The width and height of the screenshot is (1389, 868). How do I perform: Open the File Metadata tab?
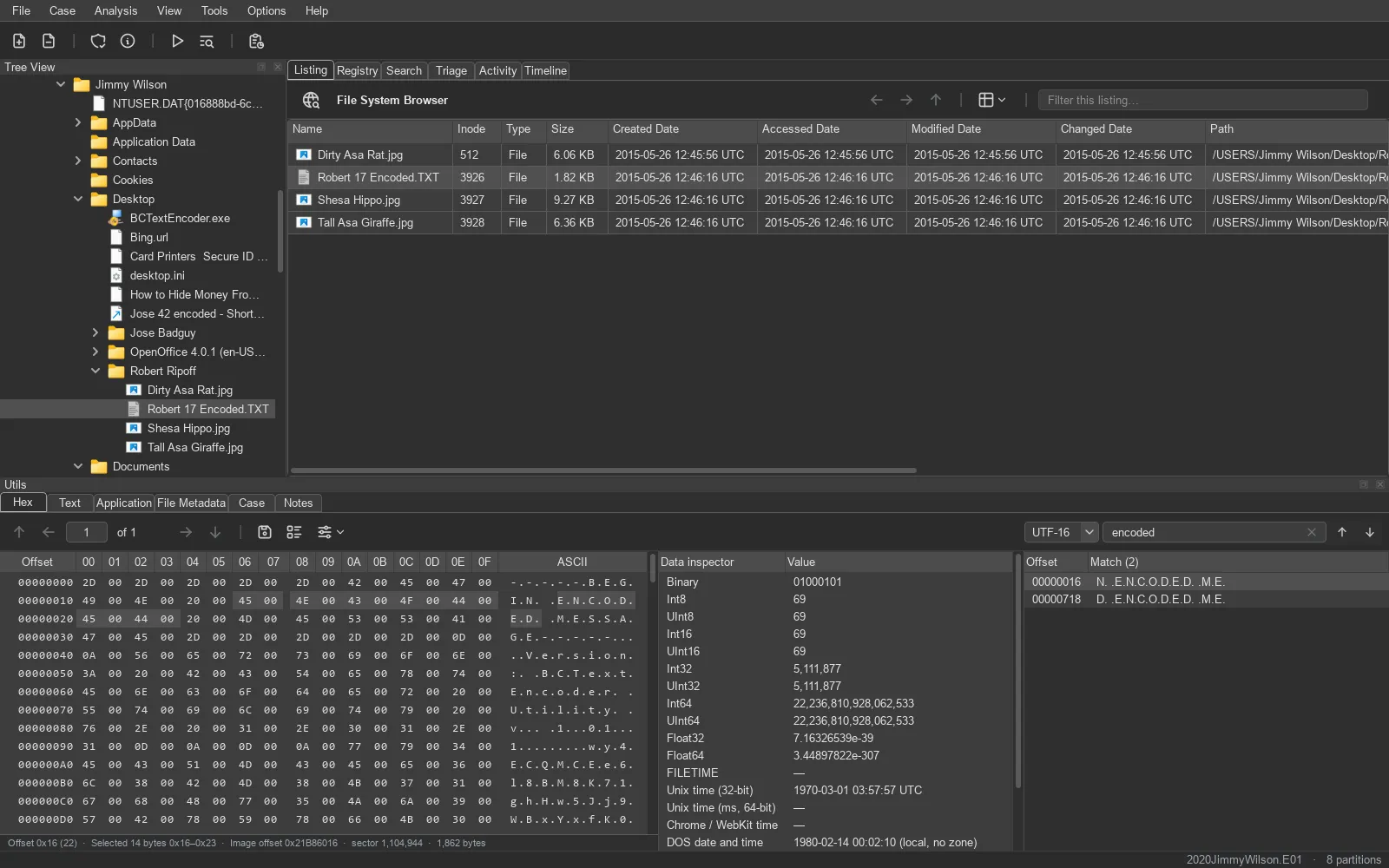[x=191, y=503]
